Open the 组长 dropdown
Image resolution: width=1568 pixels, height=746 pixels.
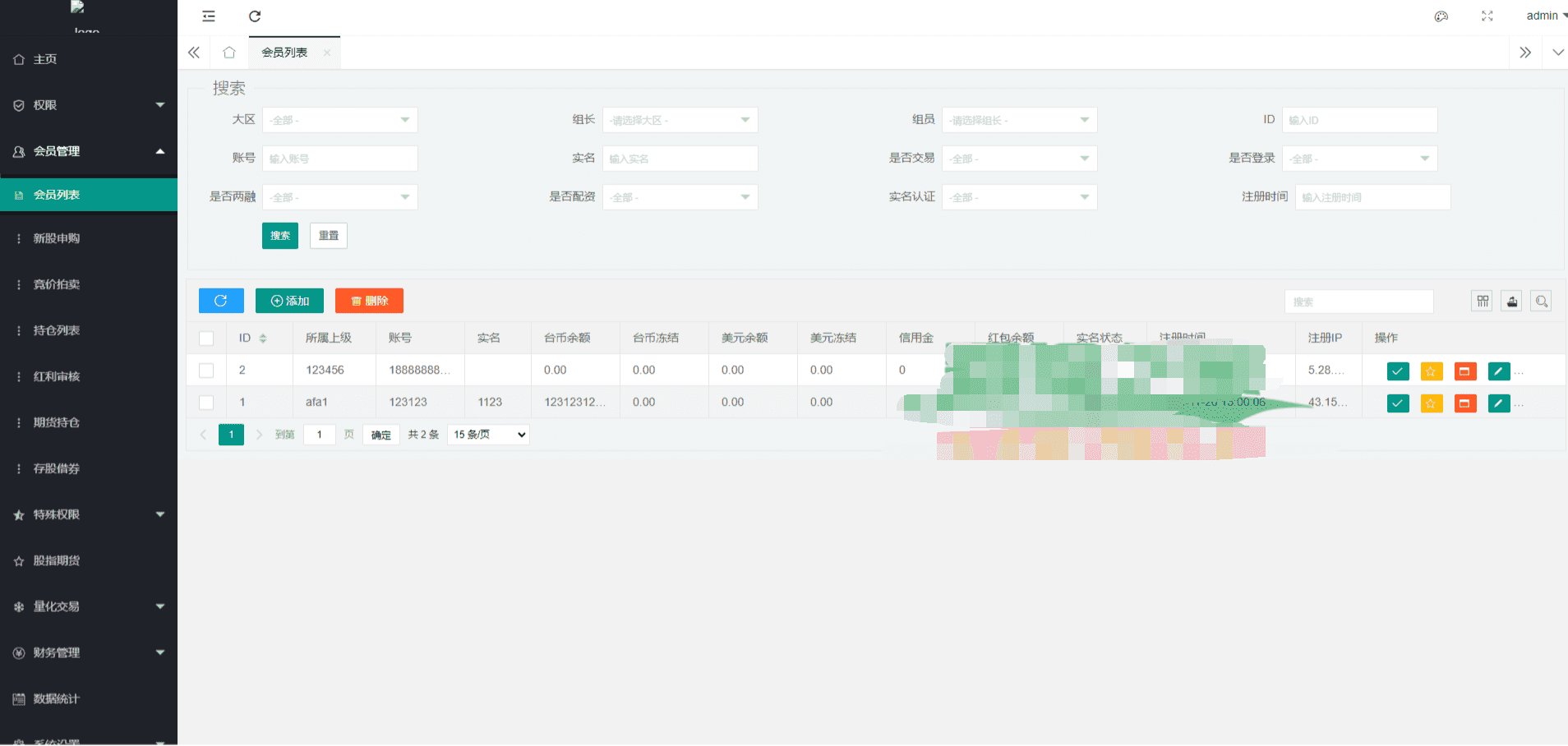pos(680,120)
